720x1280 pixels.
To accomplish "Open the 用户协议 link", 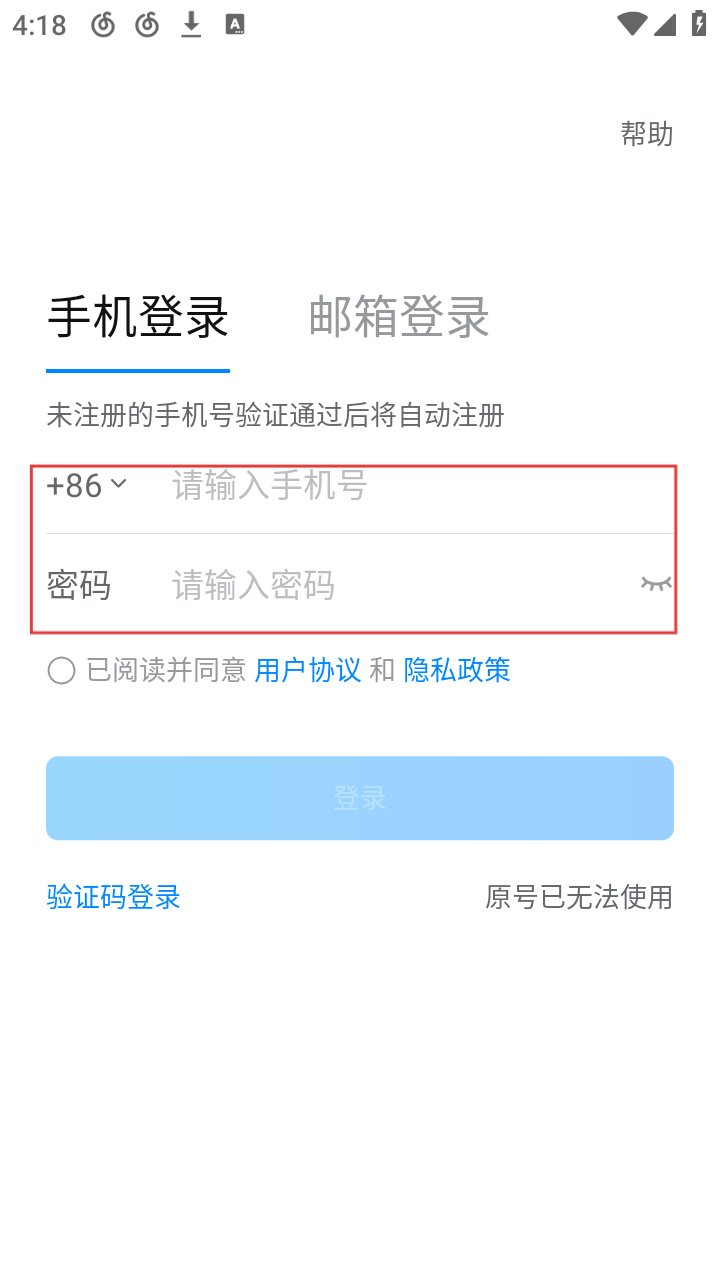I will coord(308,670).
